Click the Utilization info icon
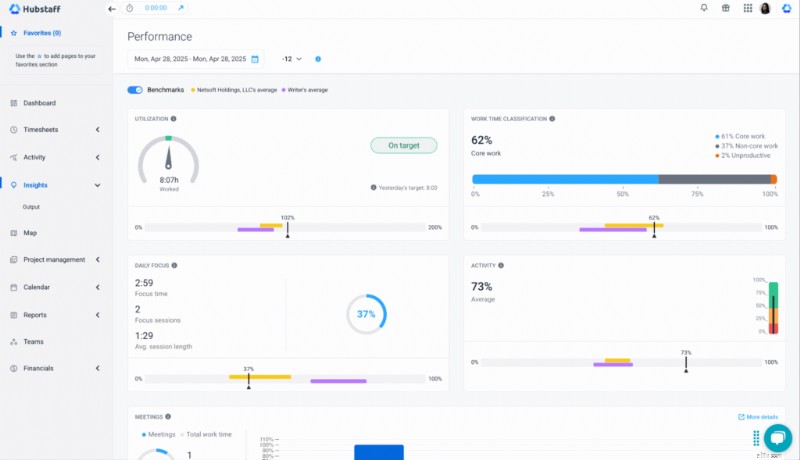Screen dimensions: 800x460 tap(173, 119)
